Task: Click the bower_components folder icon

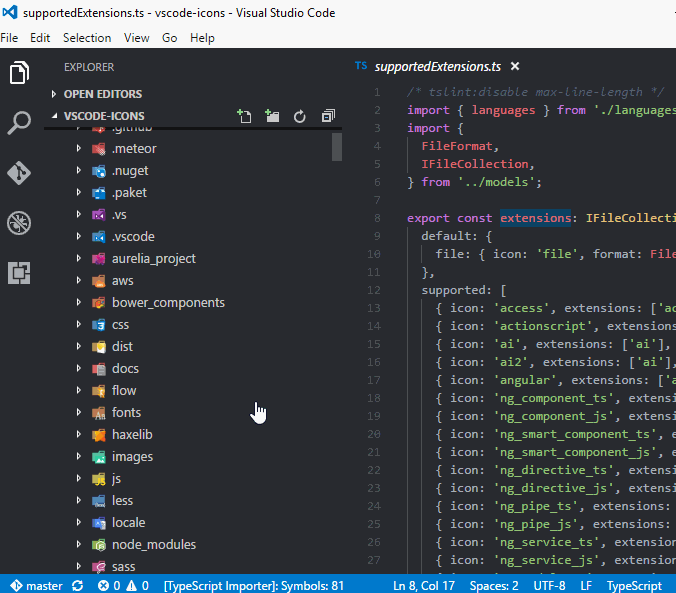Action: 99,303
